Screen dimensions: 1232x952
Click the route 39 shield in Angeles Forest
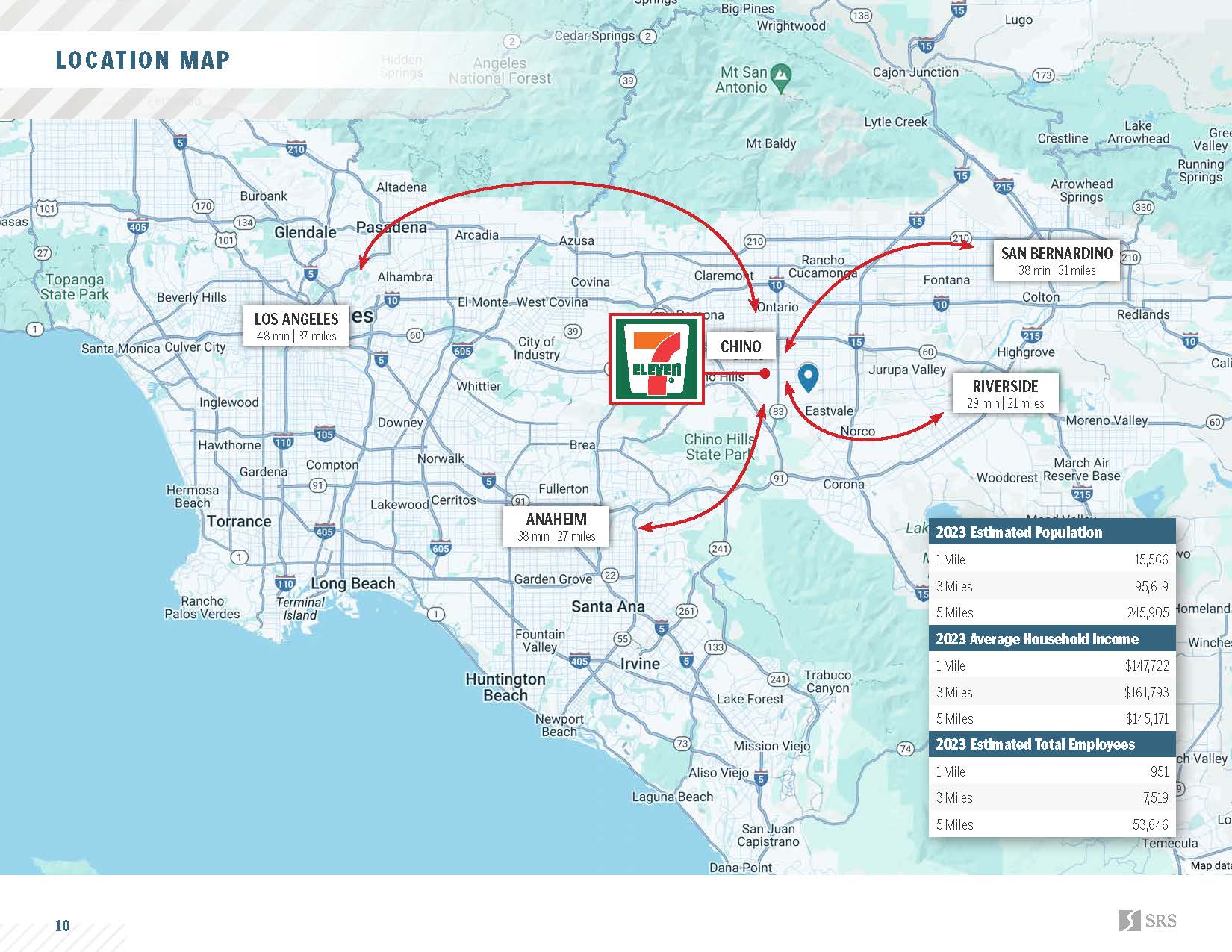[628, 81]
